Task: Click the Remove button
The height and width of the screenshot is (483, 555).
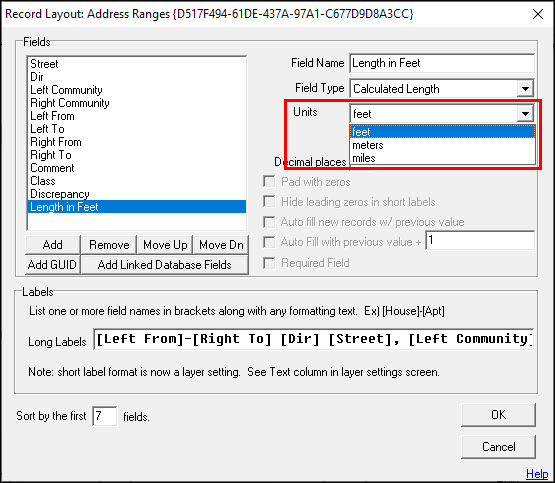Action: 109,245
